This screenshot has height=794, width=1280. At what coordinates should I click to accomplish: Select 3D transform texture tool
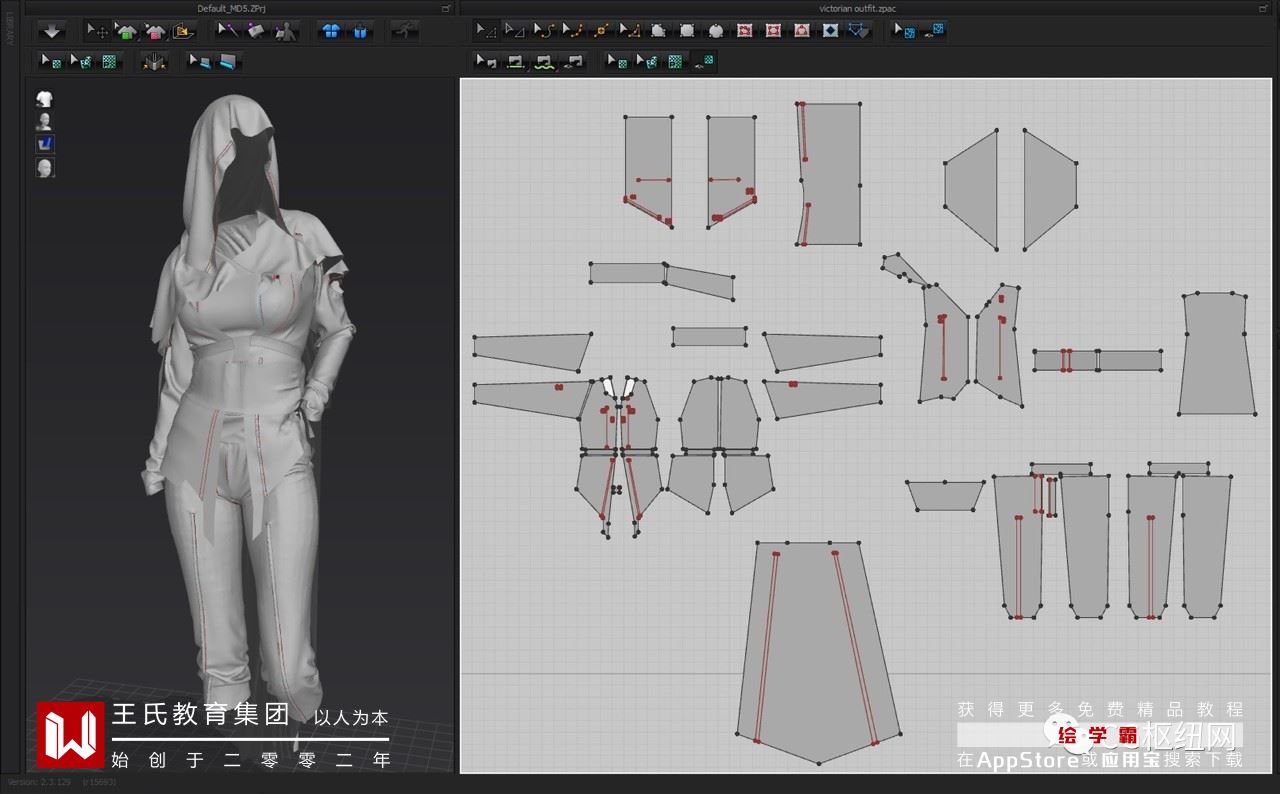click(80, 62)
